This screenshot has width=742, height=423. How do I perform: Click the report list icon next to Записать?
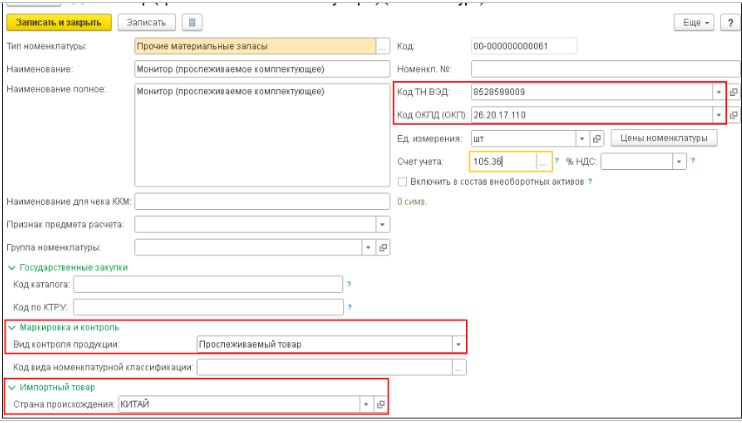[193, 22]
